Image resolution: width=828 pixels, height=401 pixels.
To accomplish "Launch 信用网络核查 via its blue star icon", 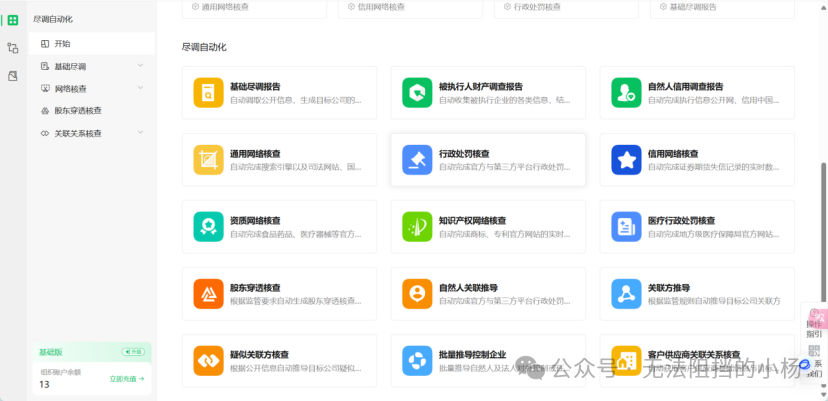I will click(x=626, y=160).
